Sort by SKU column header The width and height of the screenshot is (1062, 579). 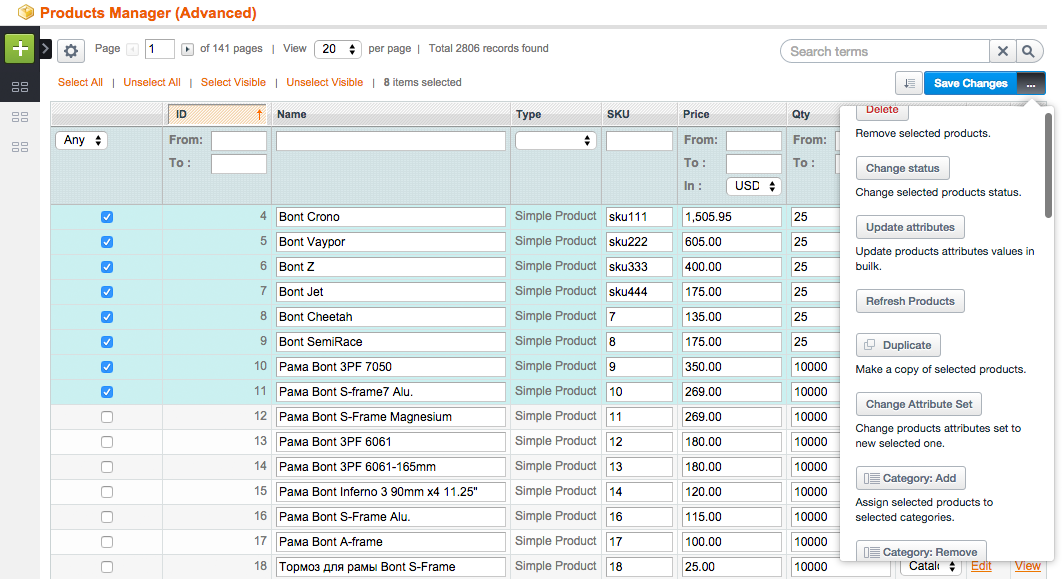639,114
